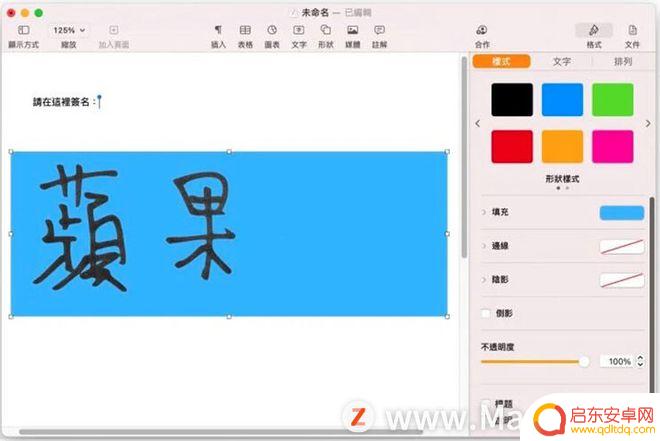Open the 顯示方式 view options icon
Viewport: 660px width, 441px height.
click(24, 30)
